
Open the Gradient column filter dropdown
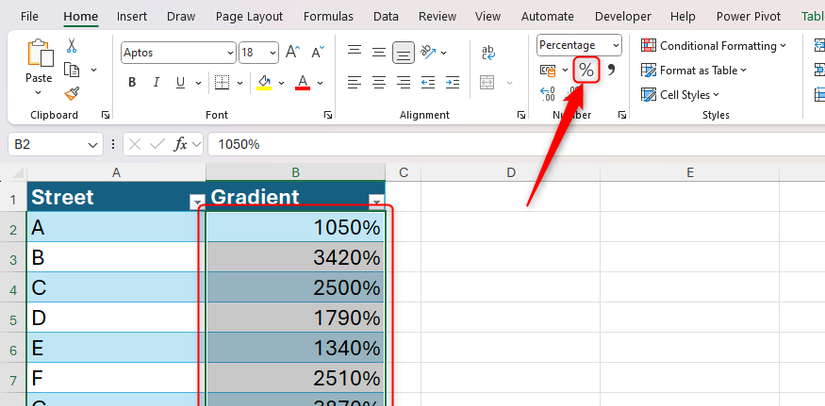[x=377, y=202]
